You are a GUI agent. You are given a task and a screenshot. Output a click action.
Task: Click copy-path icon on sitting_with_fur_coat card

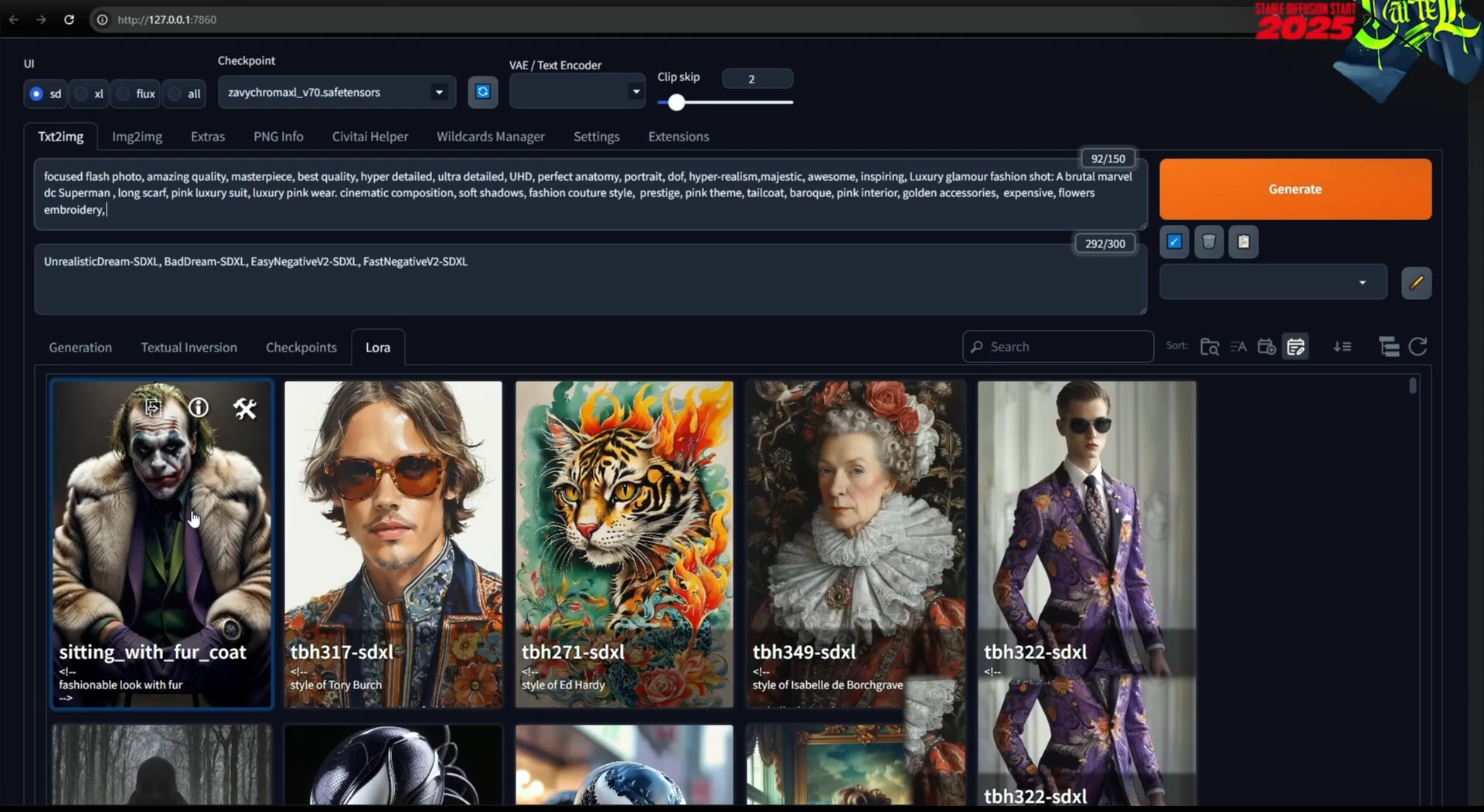coord(153,407)
